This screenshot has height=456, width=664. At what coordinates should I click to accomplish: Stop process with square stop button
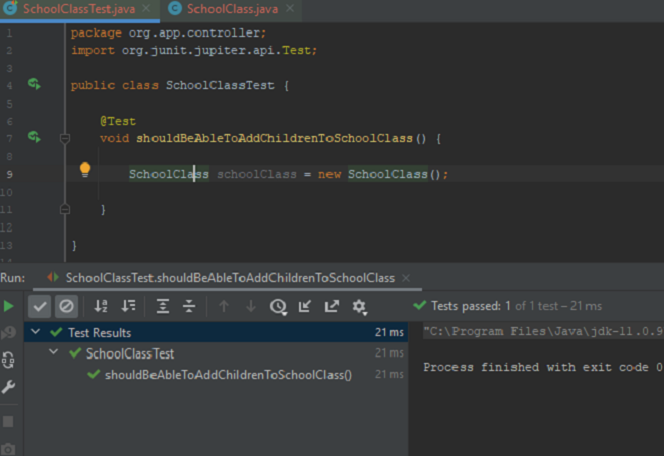[8, 421]
